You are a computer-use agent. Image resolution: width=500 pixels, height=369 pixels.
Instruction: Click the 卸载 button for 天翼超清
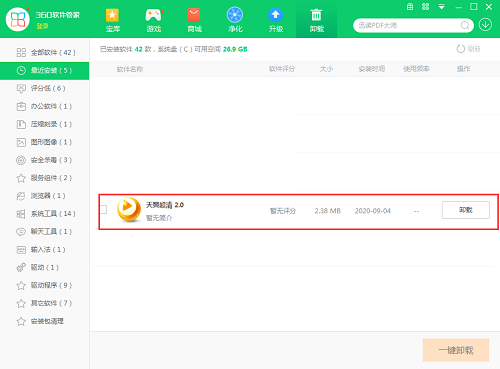click(466, 210)
